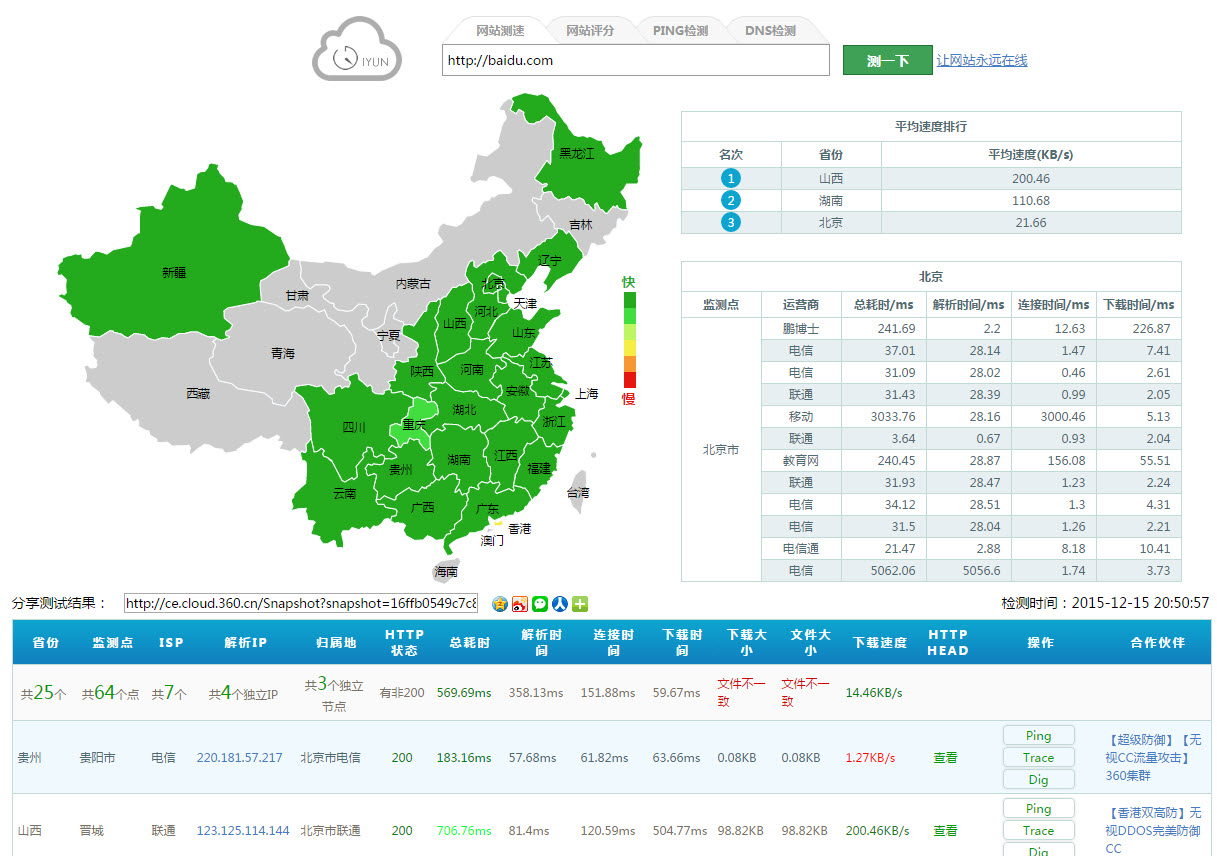The image size is (1217, 856).
Task: Select 海南 island on the map
Action: point(446,571)
